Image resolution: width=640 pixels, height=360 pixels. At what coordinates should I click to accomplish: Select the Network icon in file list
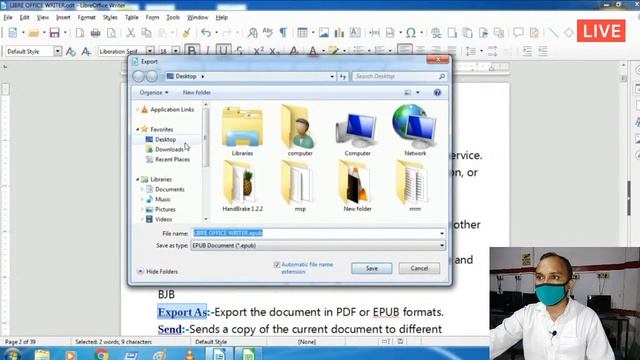click(x=415, y=130)
